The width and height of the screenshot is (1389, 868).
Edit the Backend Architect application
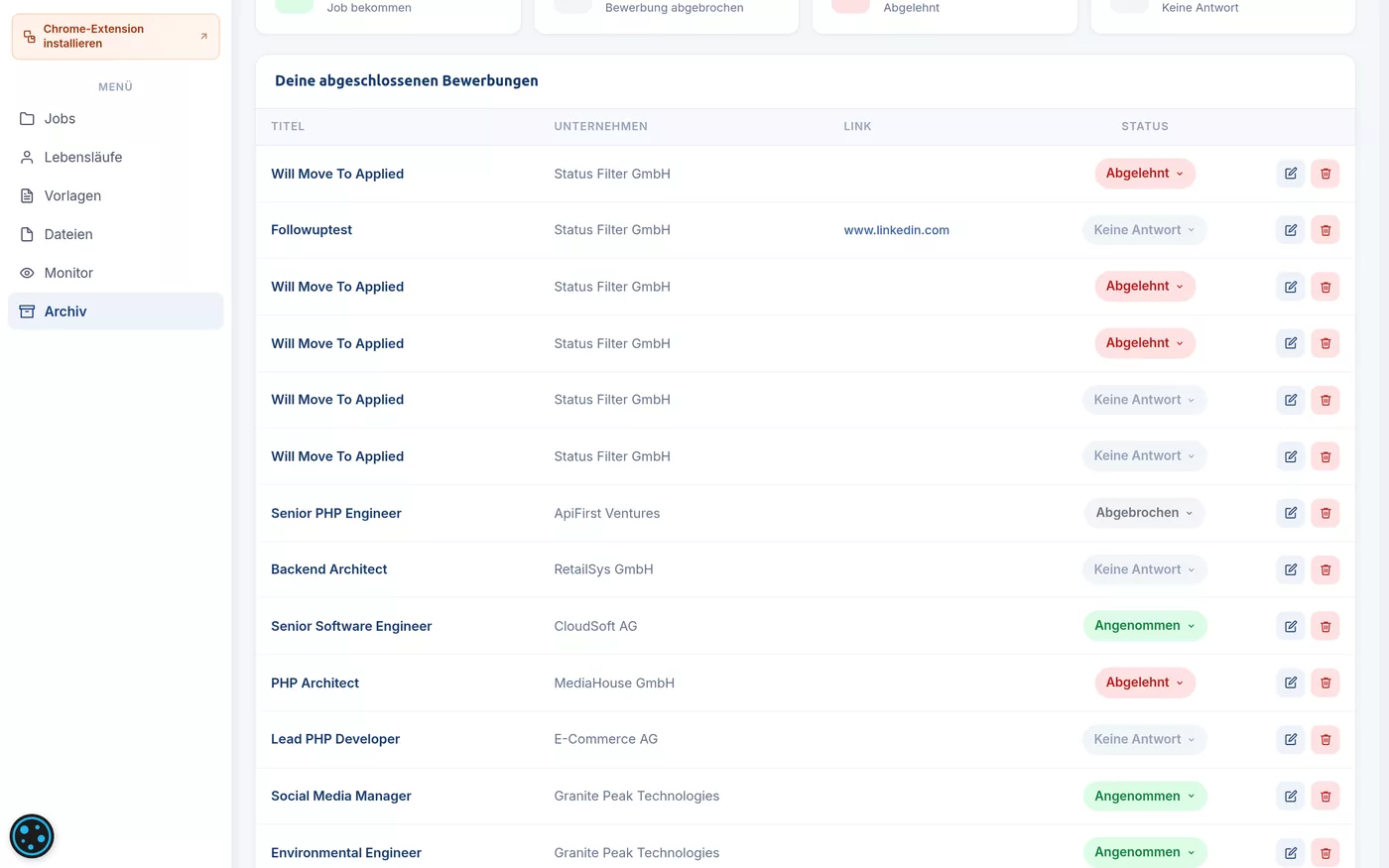[1290, 569]
